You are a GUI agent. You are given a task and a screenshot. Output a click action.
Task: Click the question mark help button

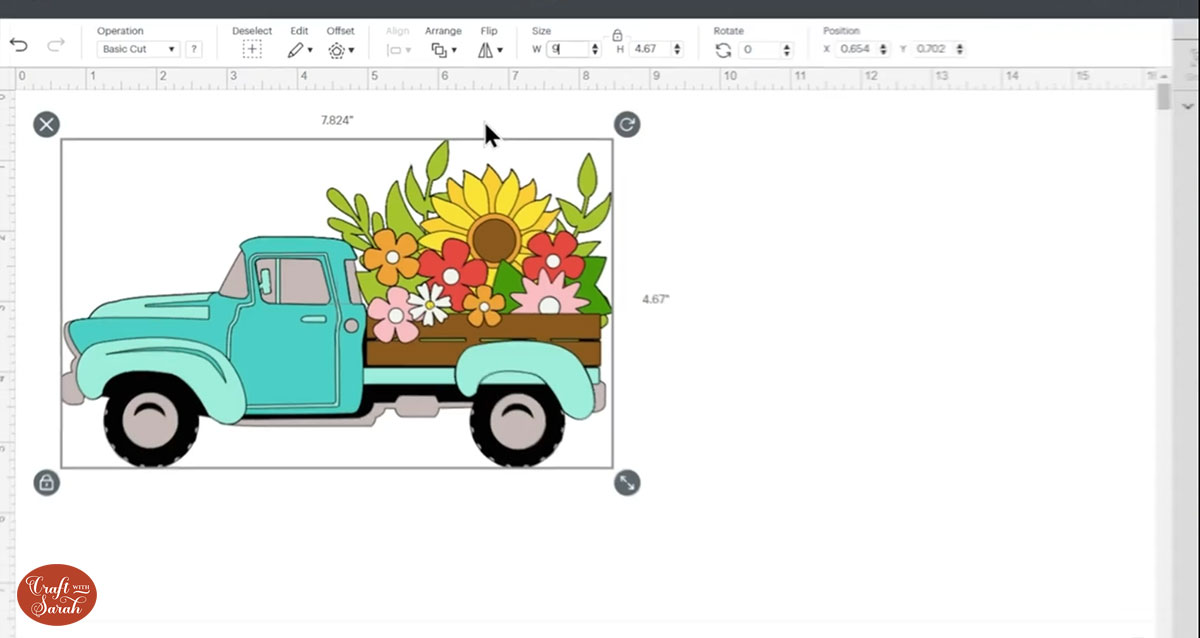193,48
